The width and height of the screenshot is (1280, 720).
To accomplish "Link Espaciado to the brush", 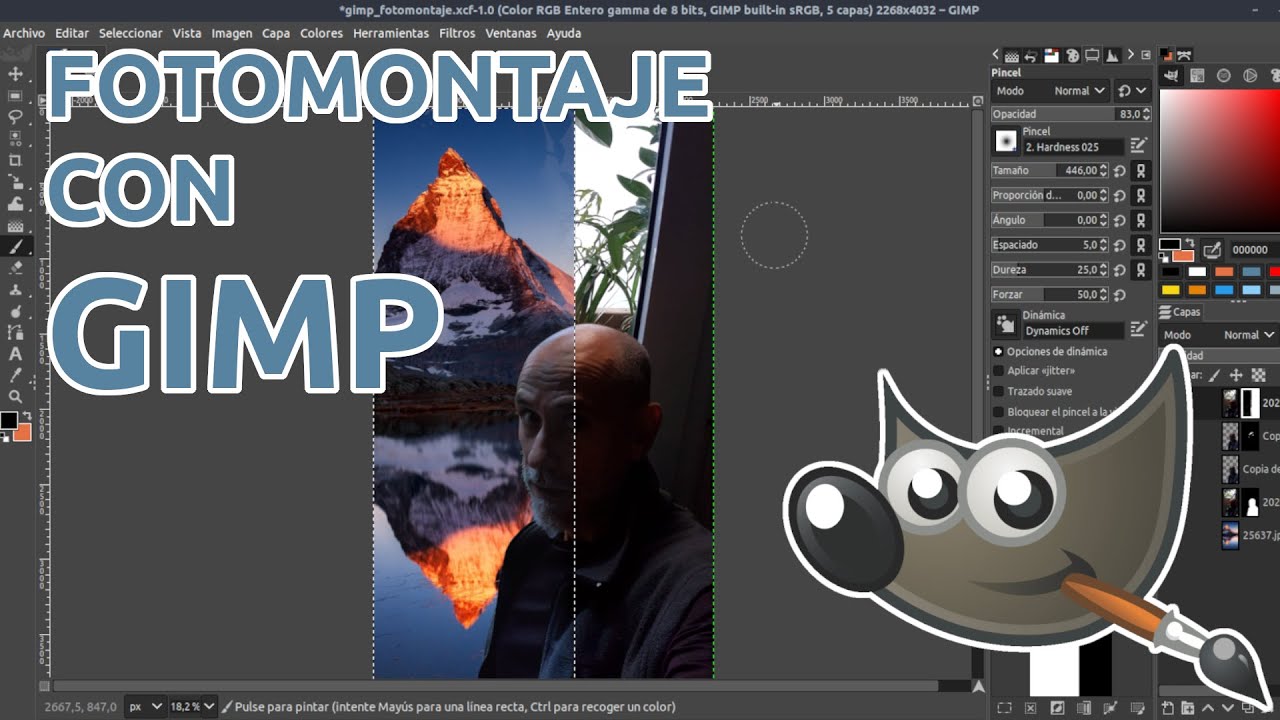I will point(1140,245).
